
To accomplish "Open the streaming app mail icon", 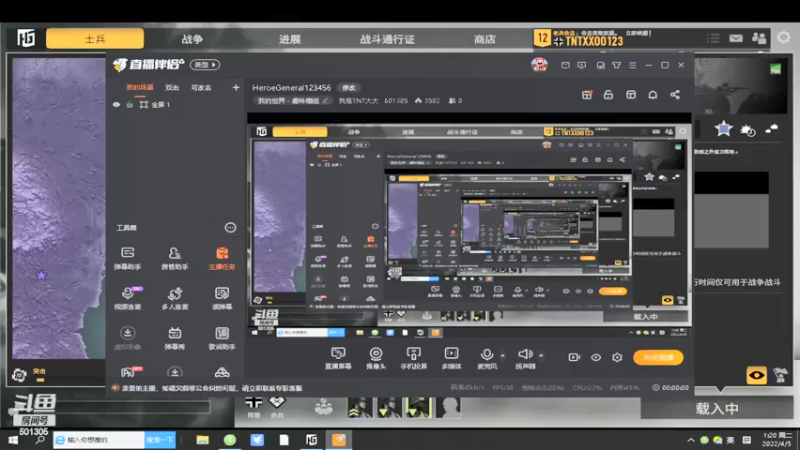I will [565, 65].
